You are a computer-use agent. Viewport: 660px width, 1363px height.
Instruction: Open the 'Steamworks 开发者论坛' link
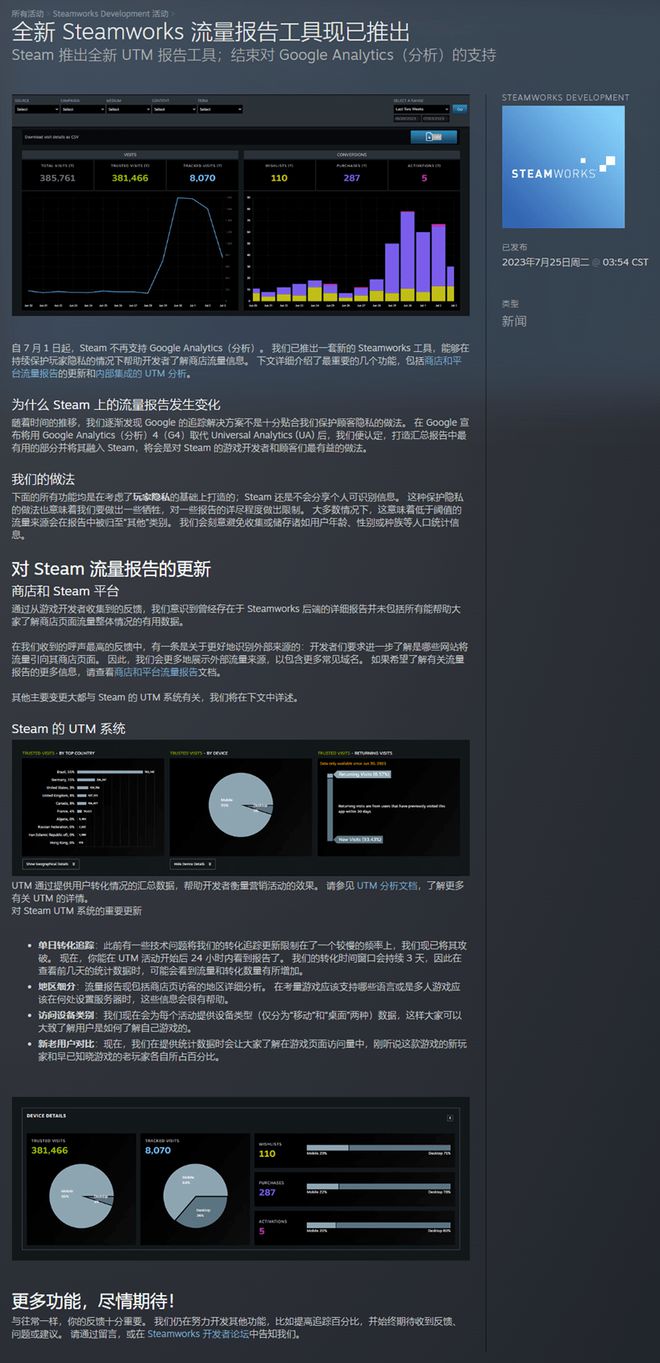[198, 1334]
